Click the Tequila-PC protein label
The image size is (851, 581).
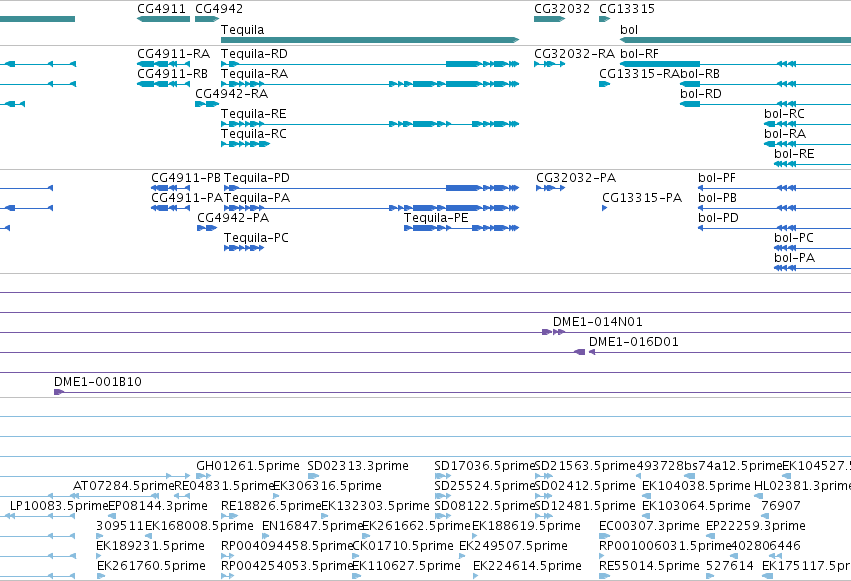[x=256, y=239]
